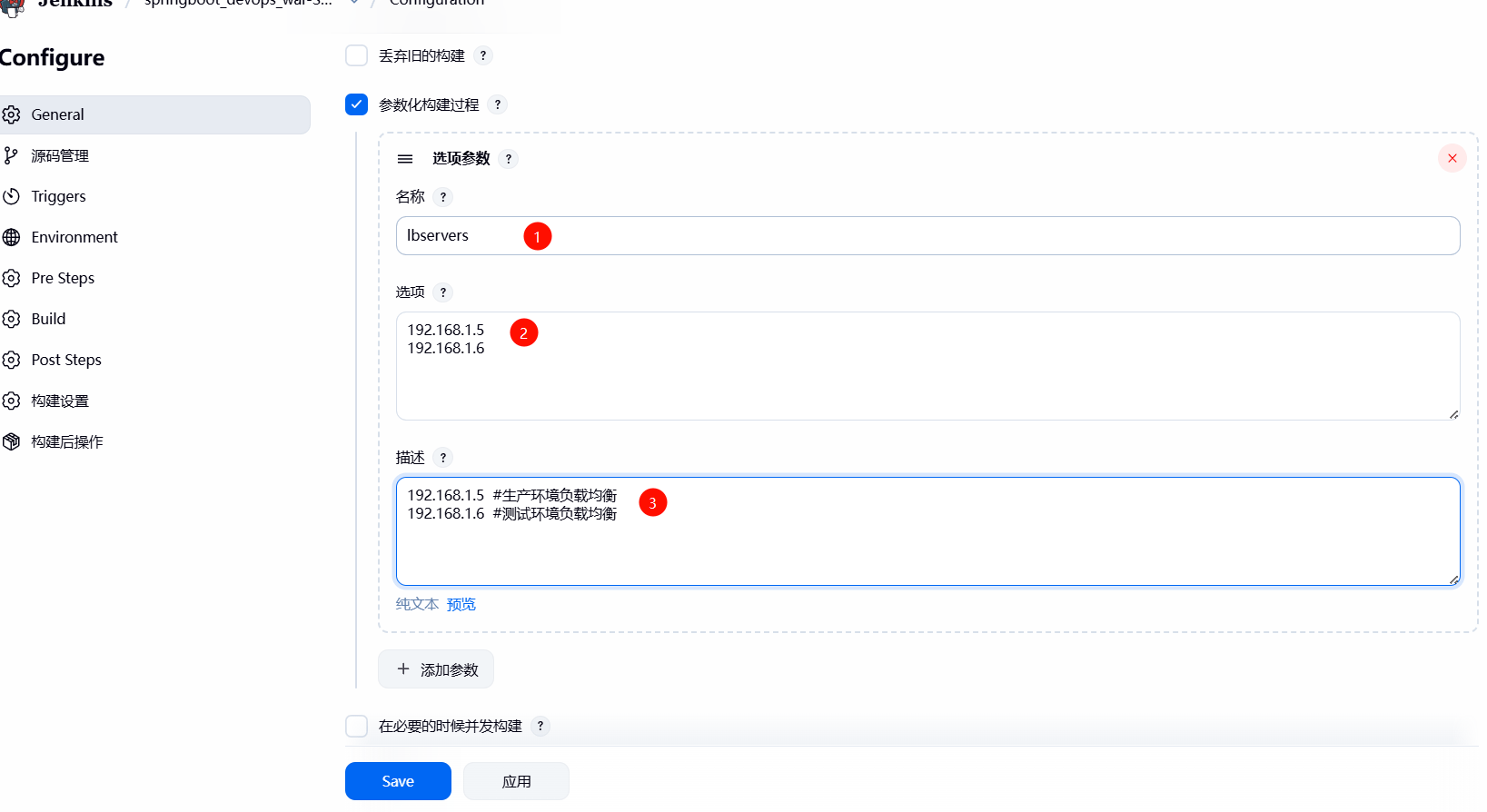Screen dimensions: 1487x812
Task: Click the help icon next to 选项参数
Action: [x=509, y=159]
